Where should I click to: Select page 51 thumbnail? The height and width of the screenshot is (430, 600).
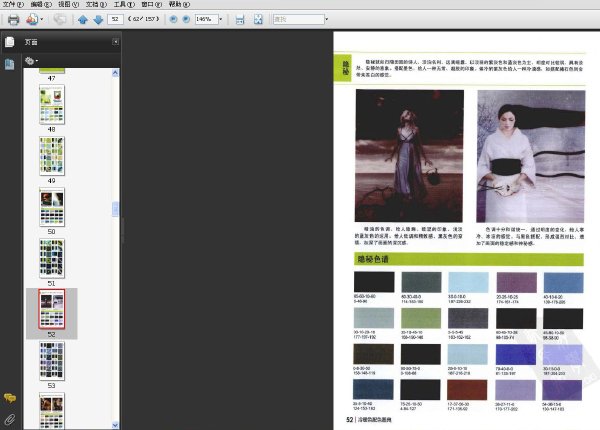click(x=52, y=259)
